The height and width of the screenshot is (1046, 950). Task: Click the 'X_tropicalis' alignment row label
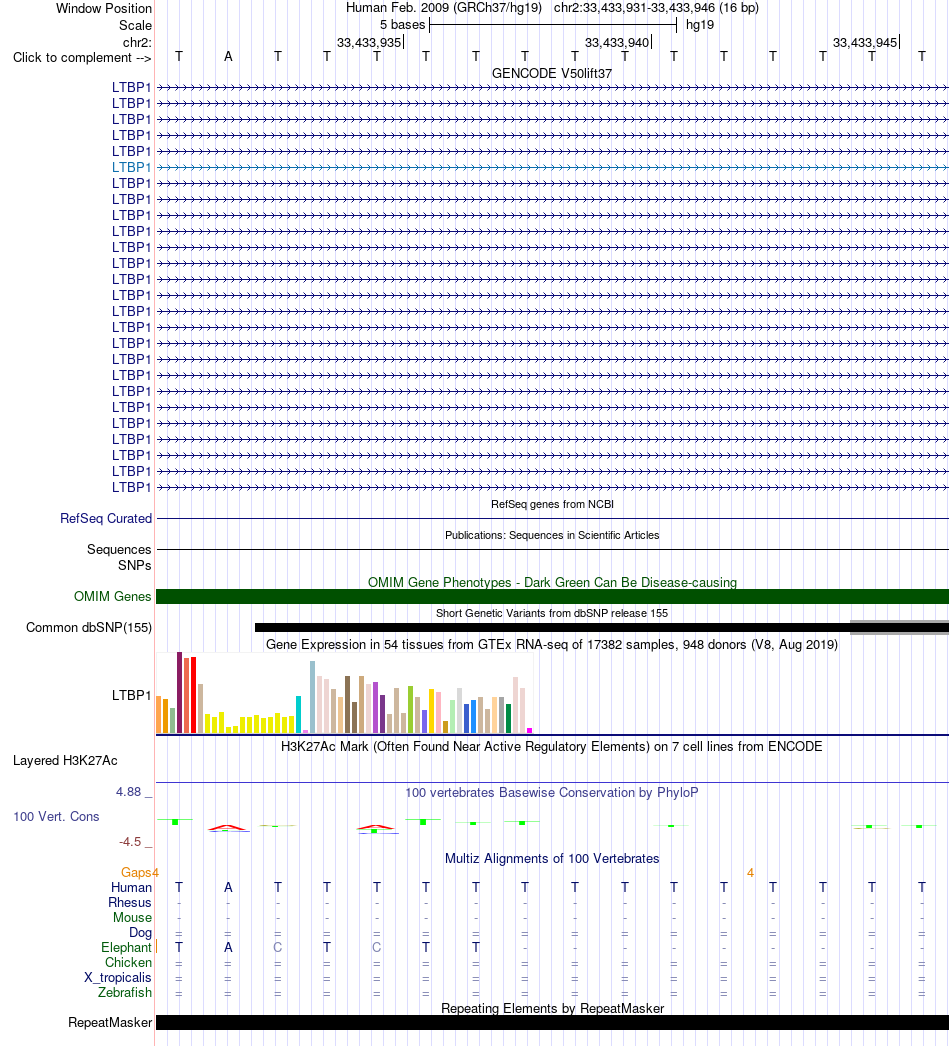[x=118, y=977]
